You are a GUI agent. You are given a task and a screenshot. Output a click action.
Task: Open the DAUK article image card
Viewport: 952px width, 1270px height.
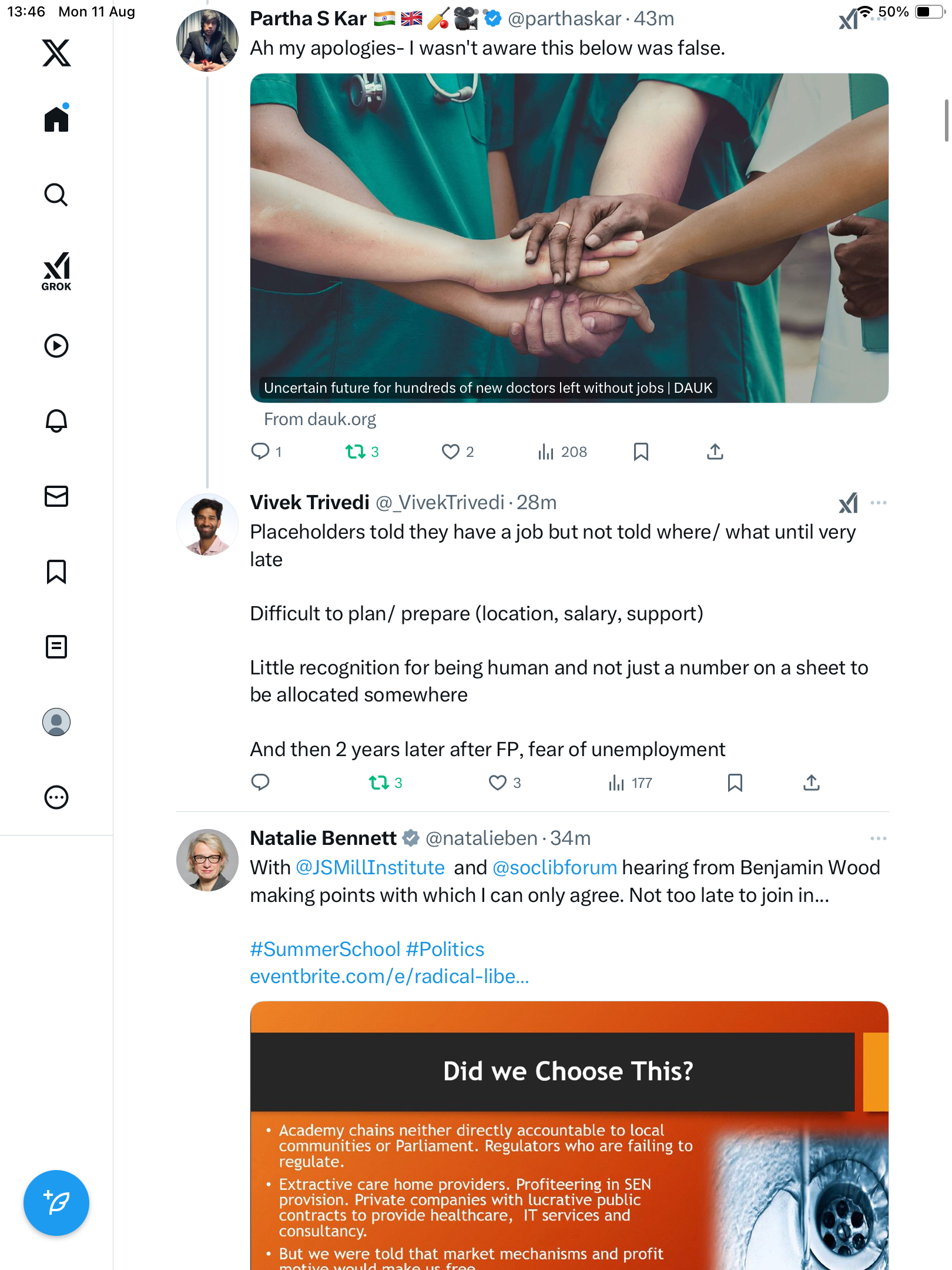pos(569,238)
